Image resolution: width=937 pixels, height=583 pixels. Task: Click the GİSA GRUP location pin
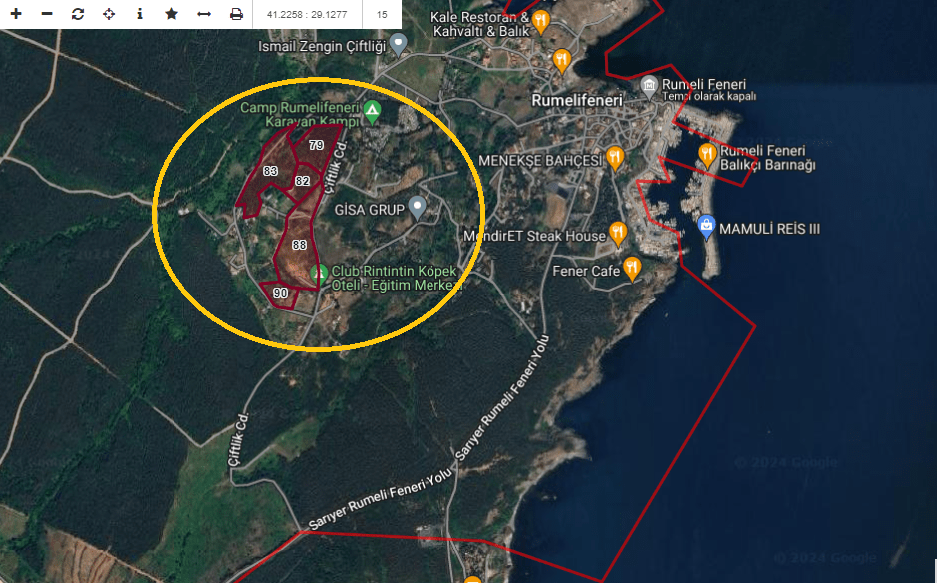point(418,207)
